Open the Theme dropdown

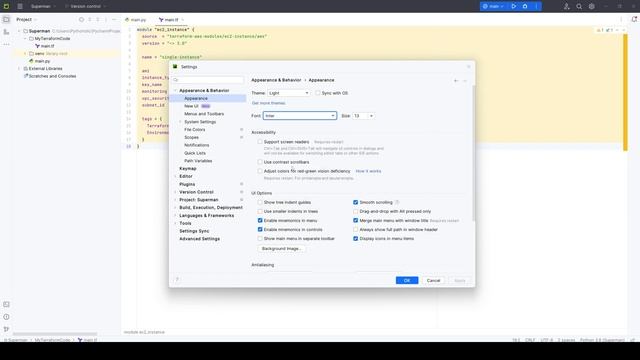pyautogui.click(x=289, y=93)
